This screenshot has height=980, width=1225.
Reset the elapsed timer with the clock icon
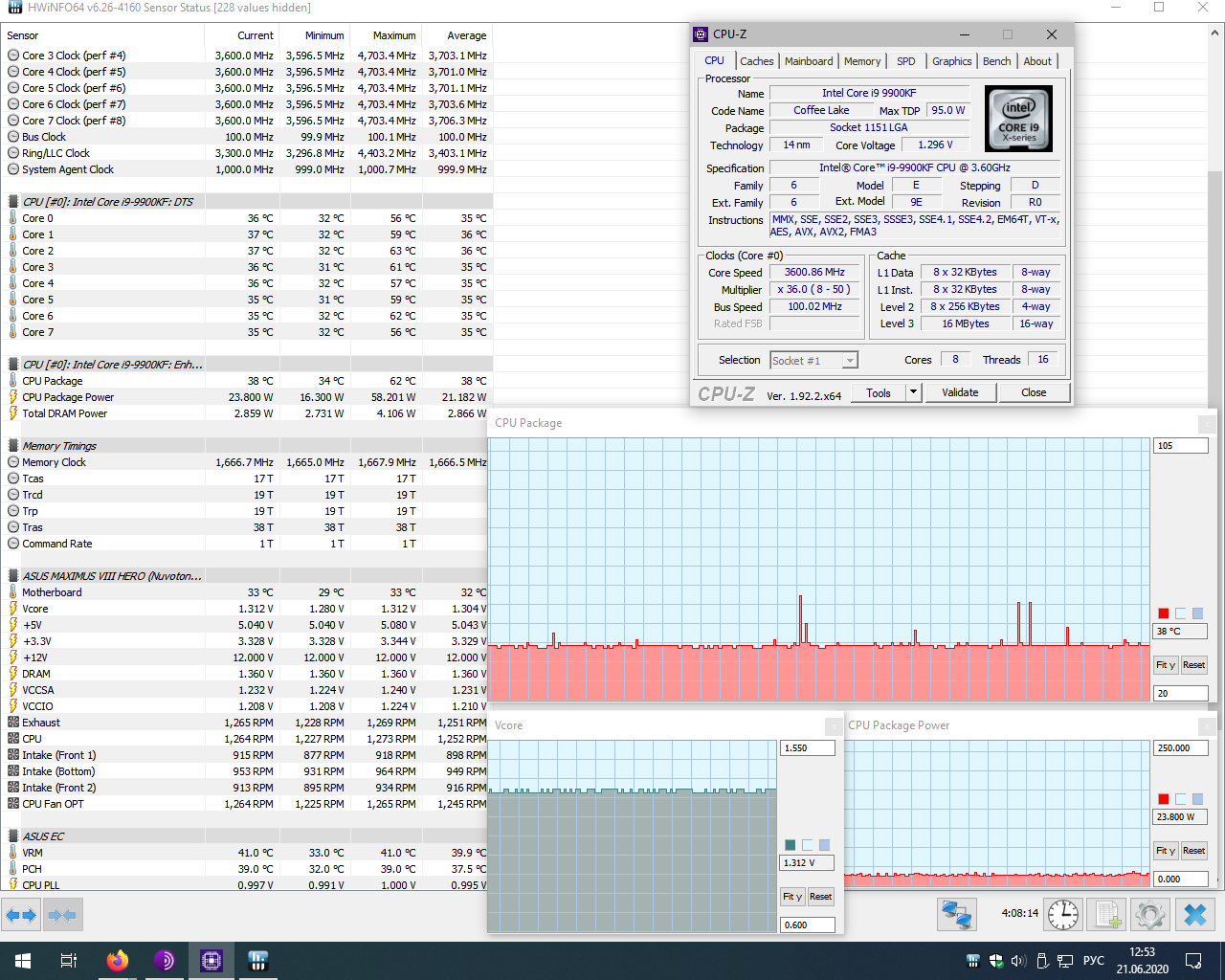coord(1063,915)
